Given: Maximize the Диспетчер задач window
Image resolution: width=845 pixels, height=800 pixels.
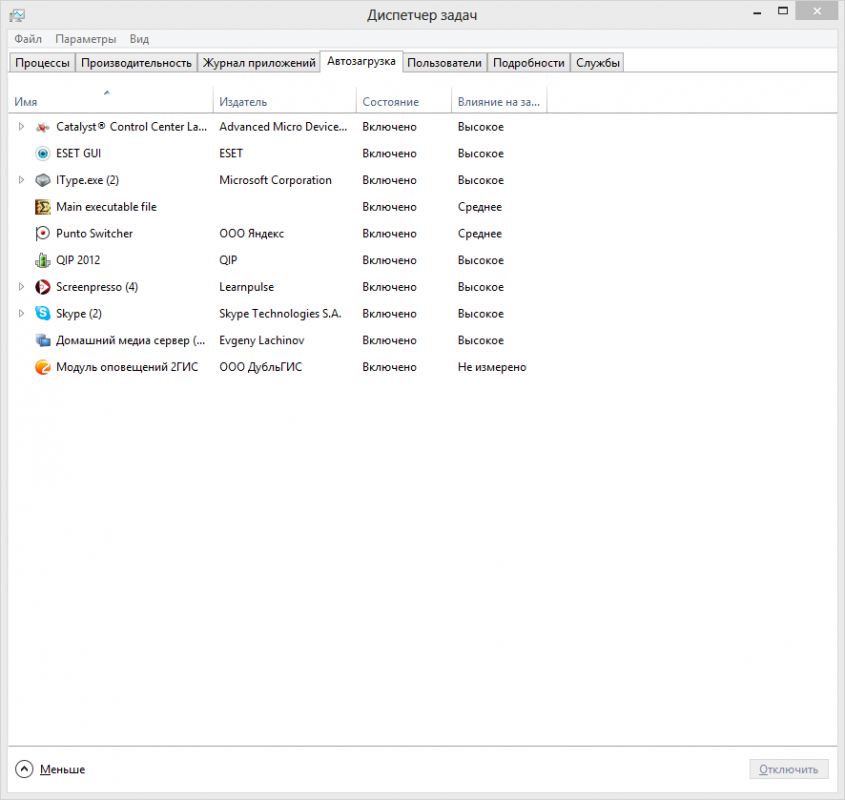Looking at the screenshot, I should click(782, 11).
